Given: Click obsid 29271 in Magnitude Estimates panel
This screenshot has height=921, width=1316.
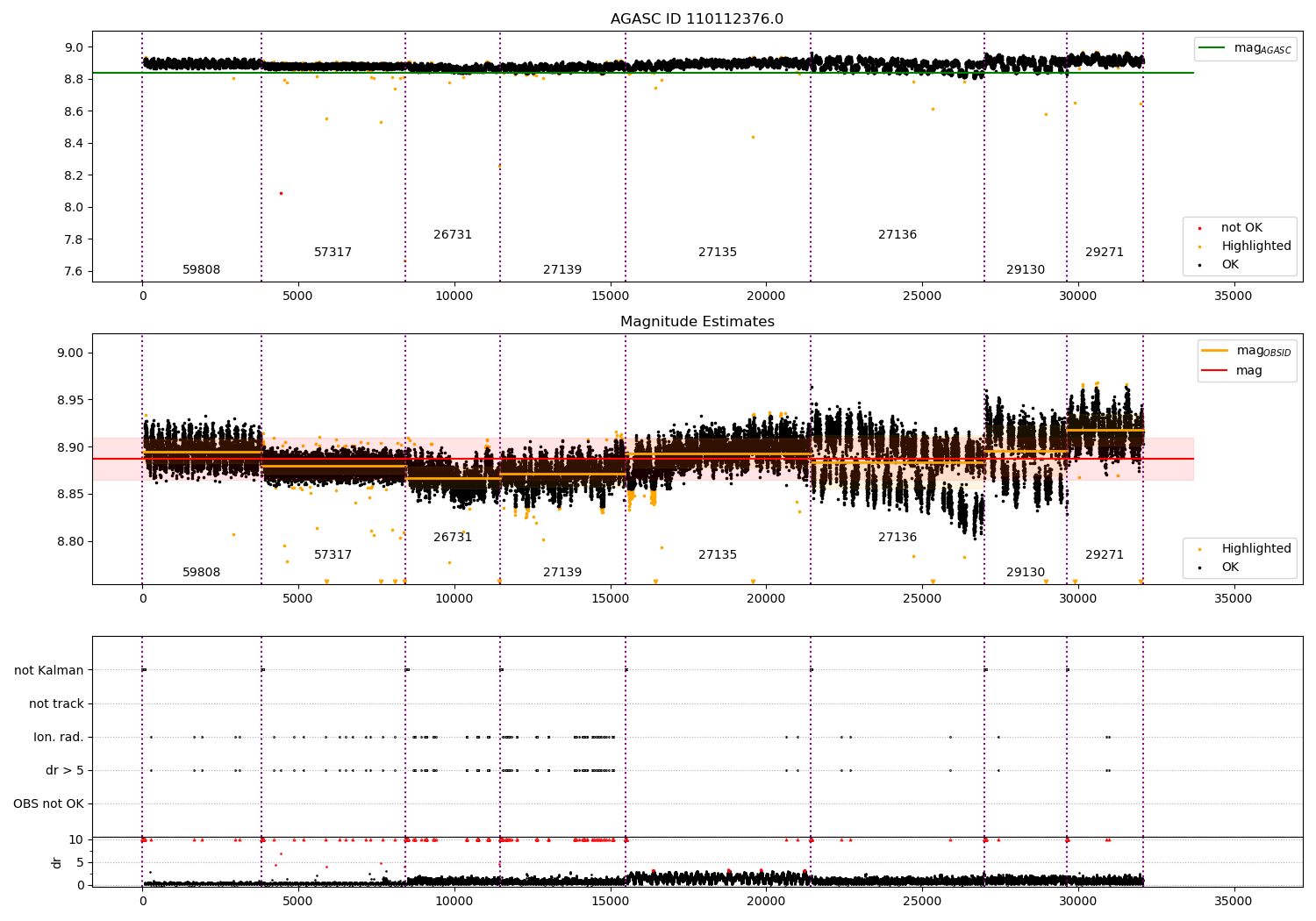Looking at the screenshot, I should [1105, 555].
